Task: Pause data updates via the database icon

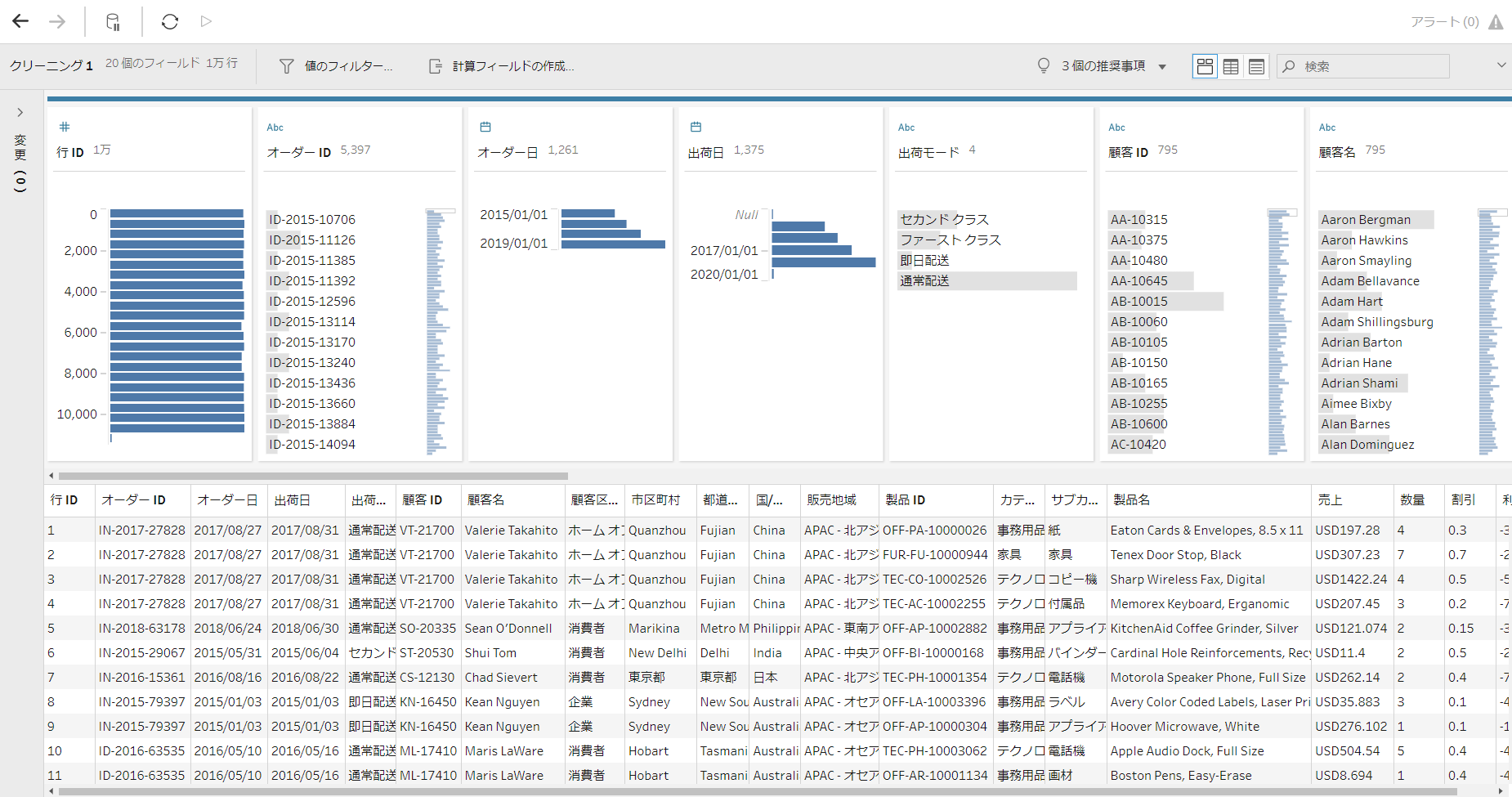Action: tap(113, 21)
